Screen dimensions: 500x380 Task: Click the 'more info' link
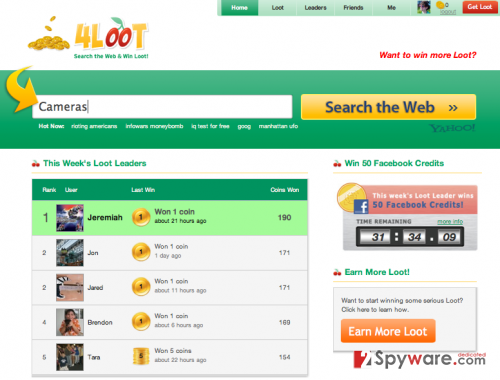(x=450, y=222)
